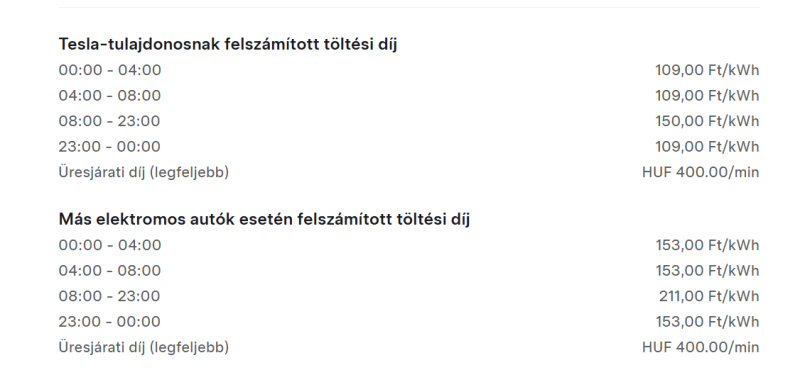This screenshot has width=800, height=382.
Task: Click the last Üresjárati díj (legfeljebb) label
Action: coord(144,347)
